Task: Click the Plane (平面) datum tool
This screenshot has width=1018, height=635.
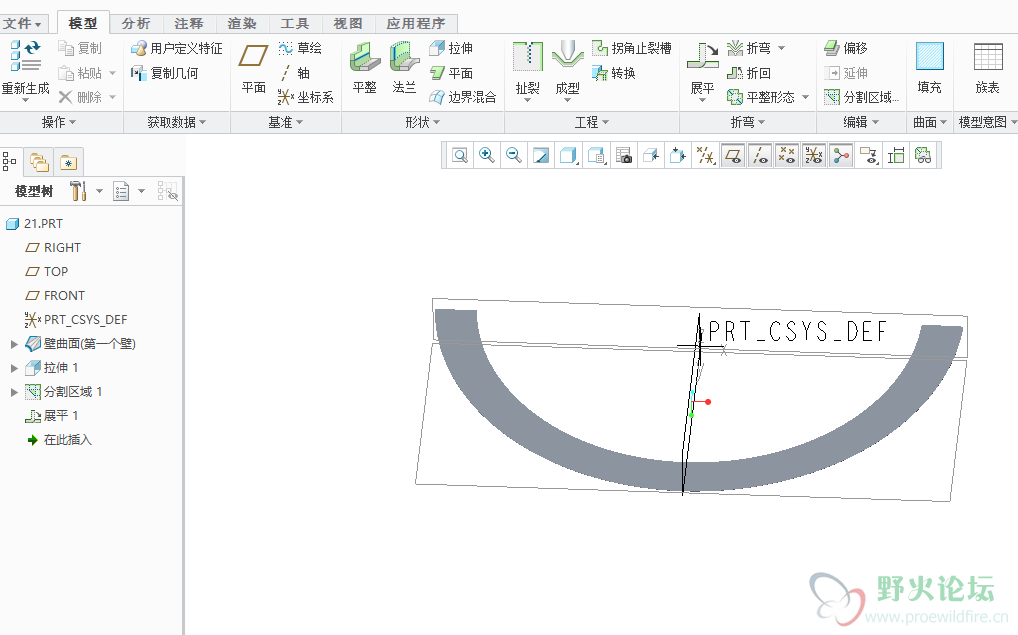Action: point(253,68)
